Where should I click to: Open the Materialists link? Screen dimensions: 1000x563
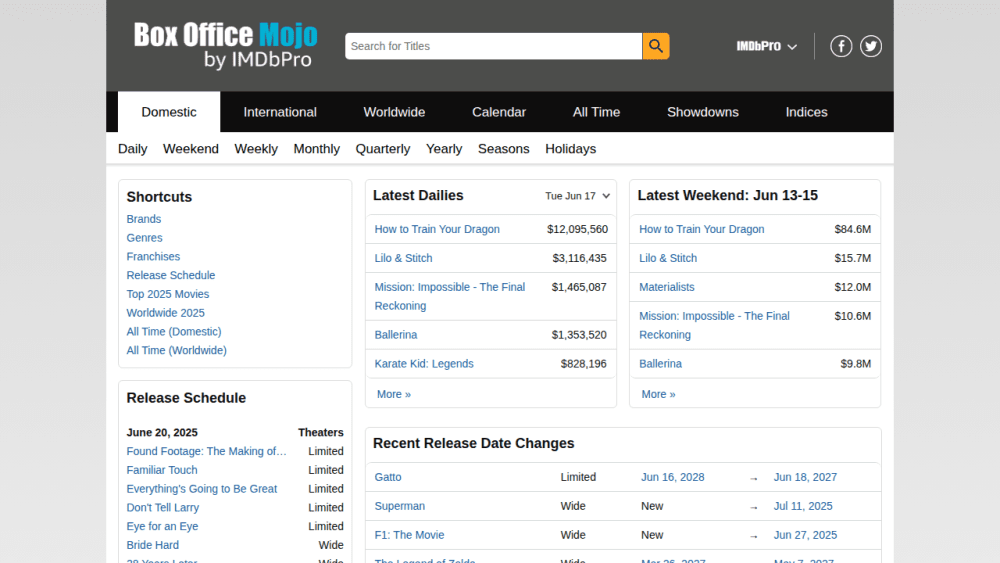tap(666, 287)
